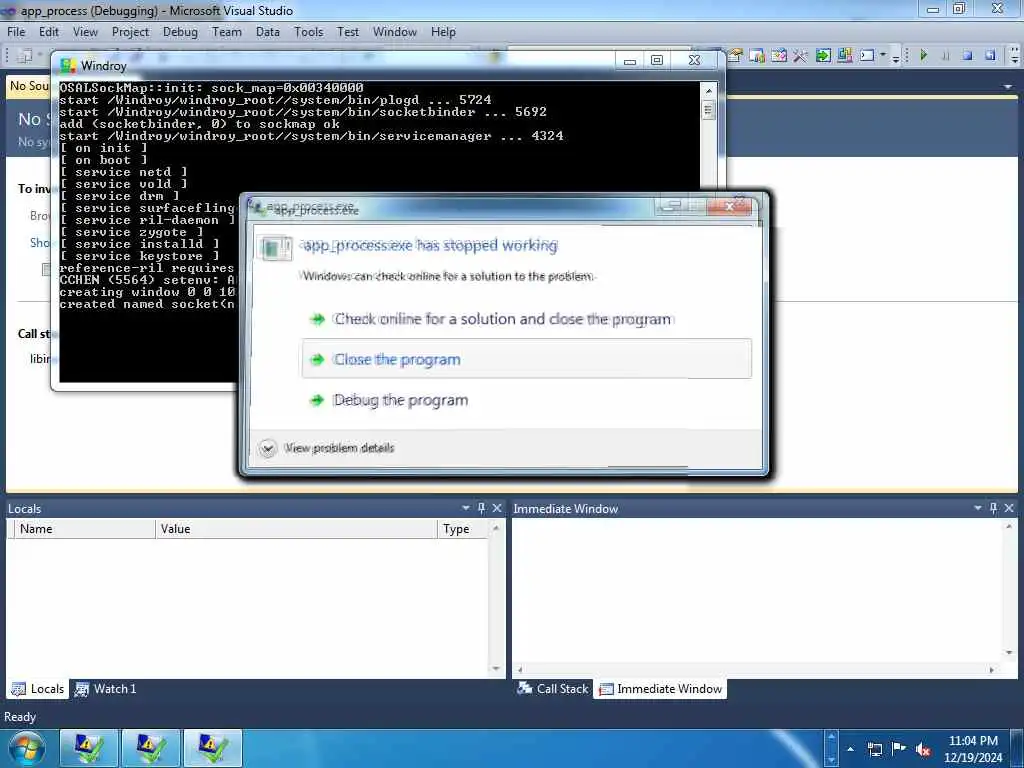Open toolbar options overflow beside Command Window

[895, 57]
